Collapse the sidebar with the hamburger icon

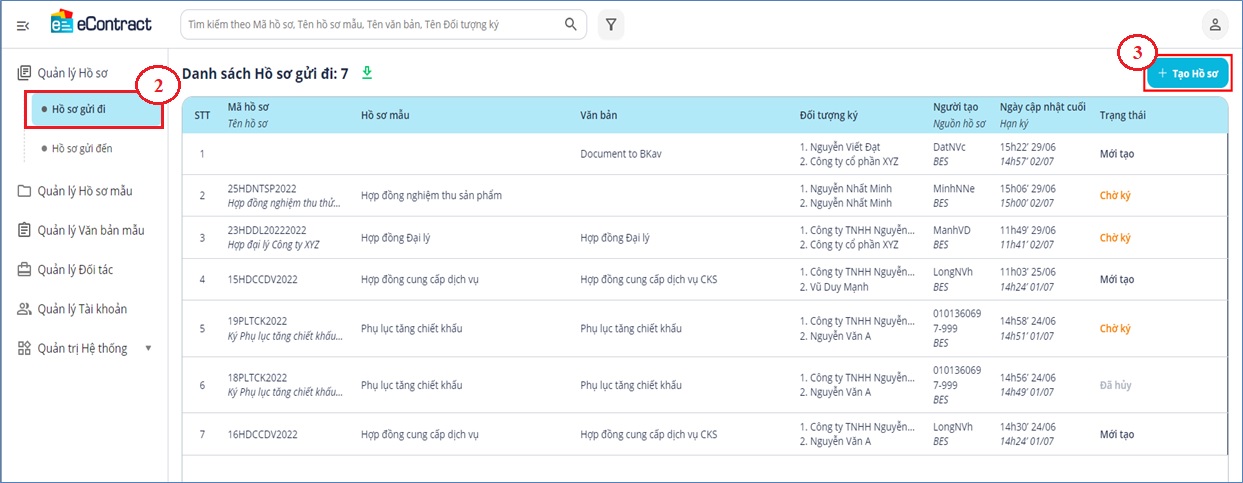(x=23, y=25)
